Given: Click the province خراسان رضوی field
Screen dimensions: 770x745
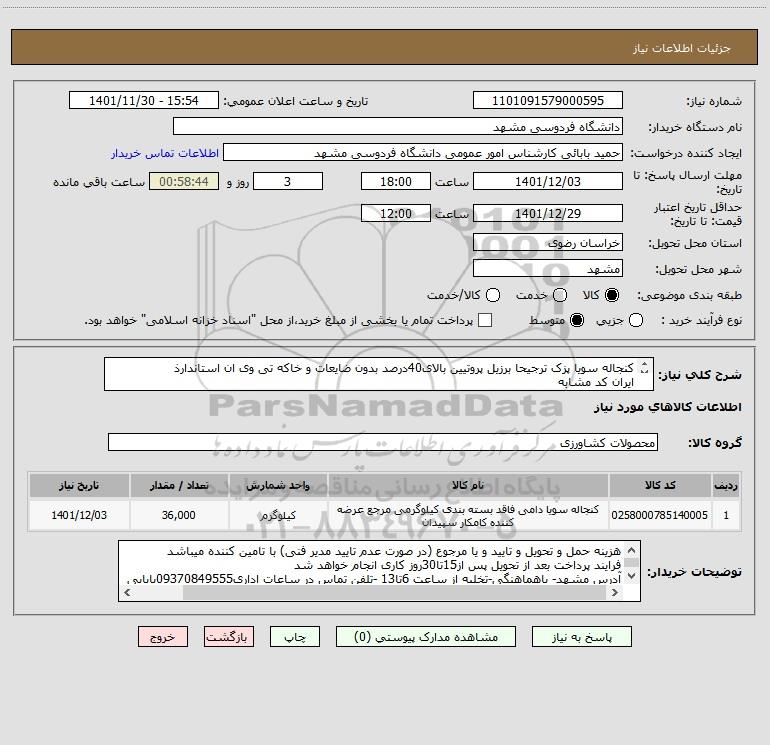Looking at the screenshot, I should tap(548, 242).
